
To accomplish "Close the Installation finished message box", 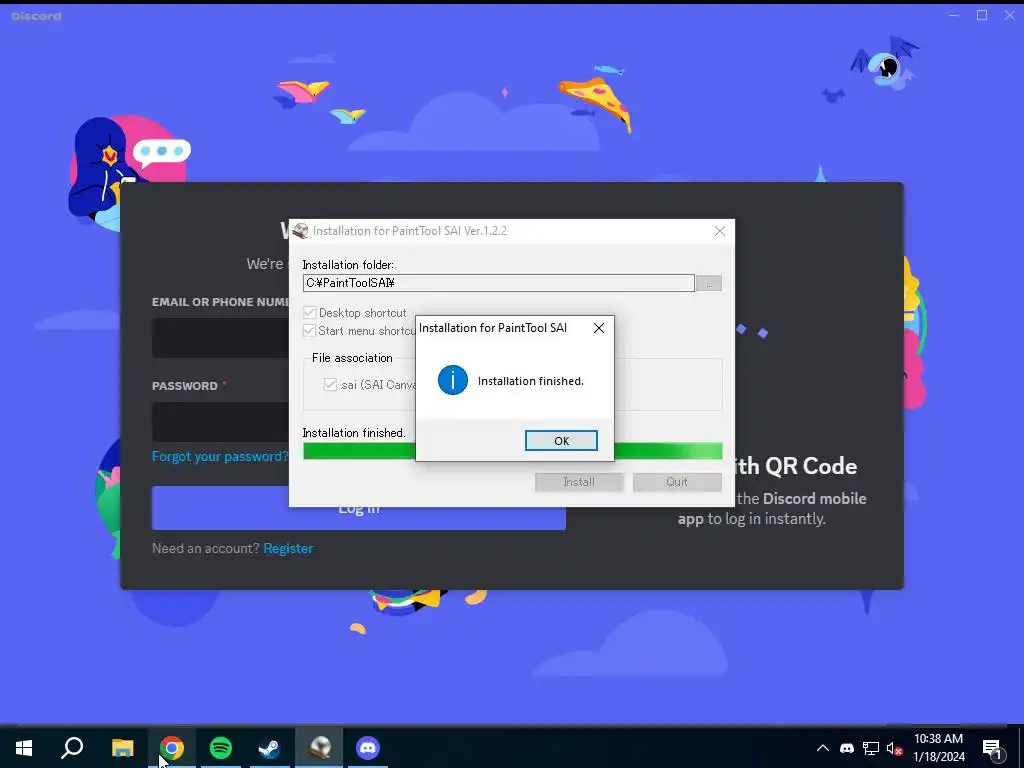I will click(x=598, y=328).
